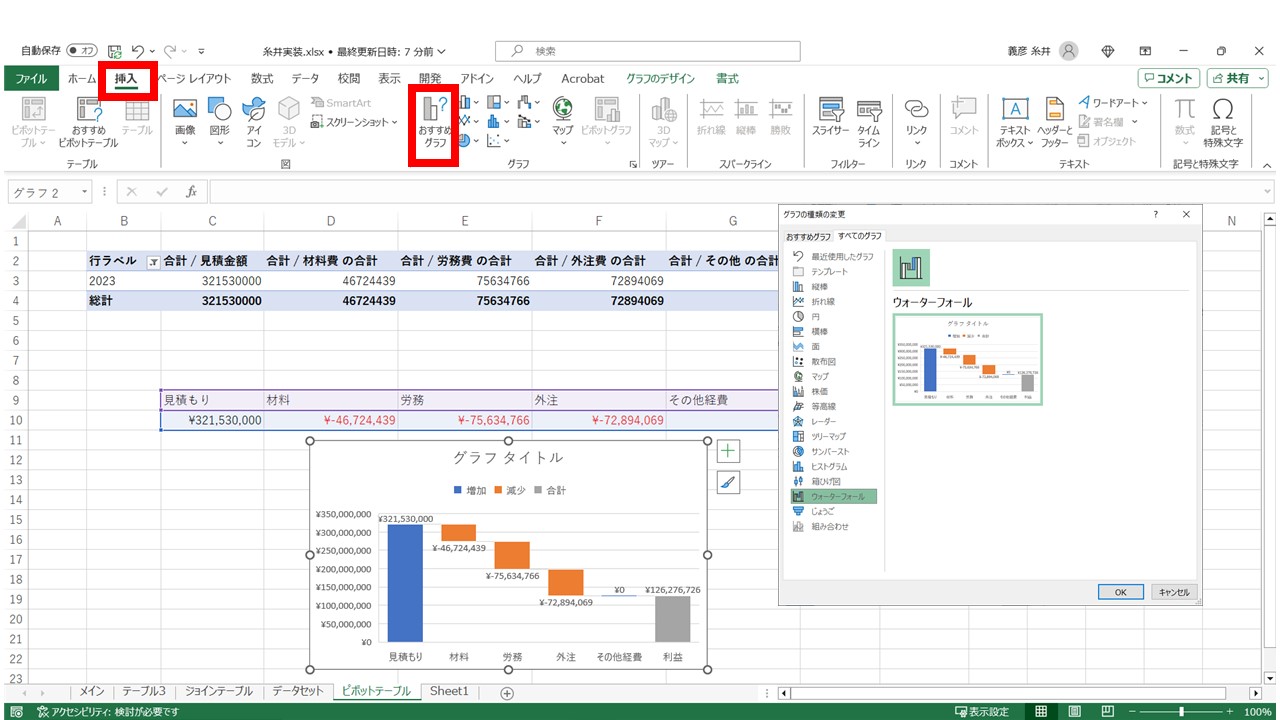Click the blue 見積もり bar in the chart
Image resolution: width=1280 pixels, height=720 pixels.
point(405,582)
